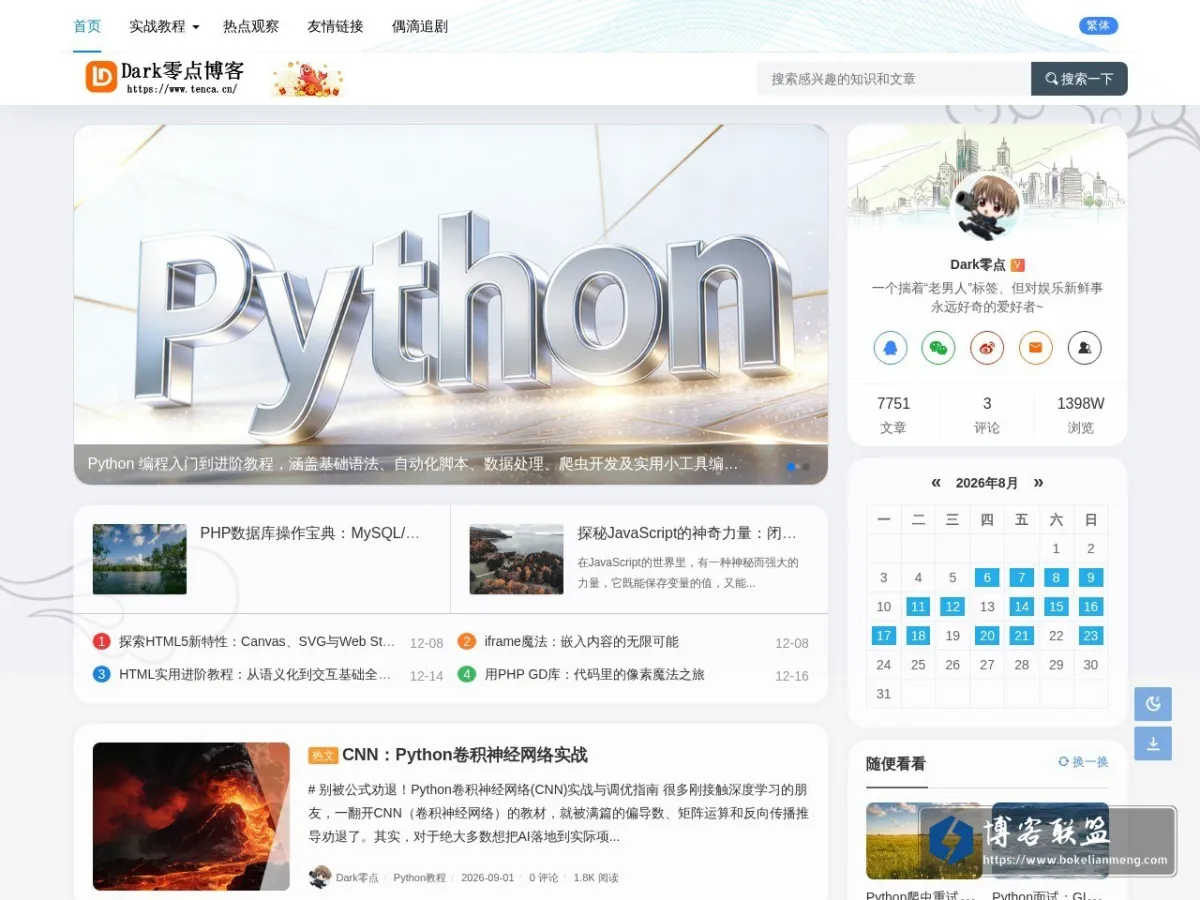Click the Dark零点博客 logo
This screenshot has height=900, width=1200.
(165, 77)
